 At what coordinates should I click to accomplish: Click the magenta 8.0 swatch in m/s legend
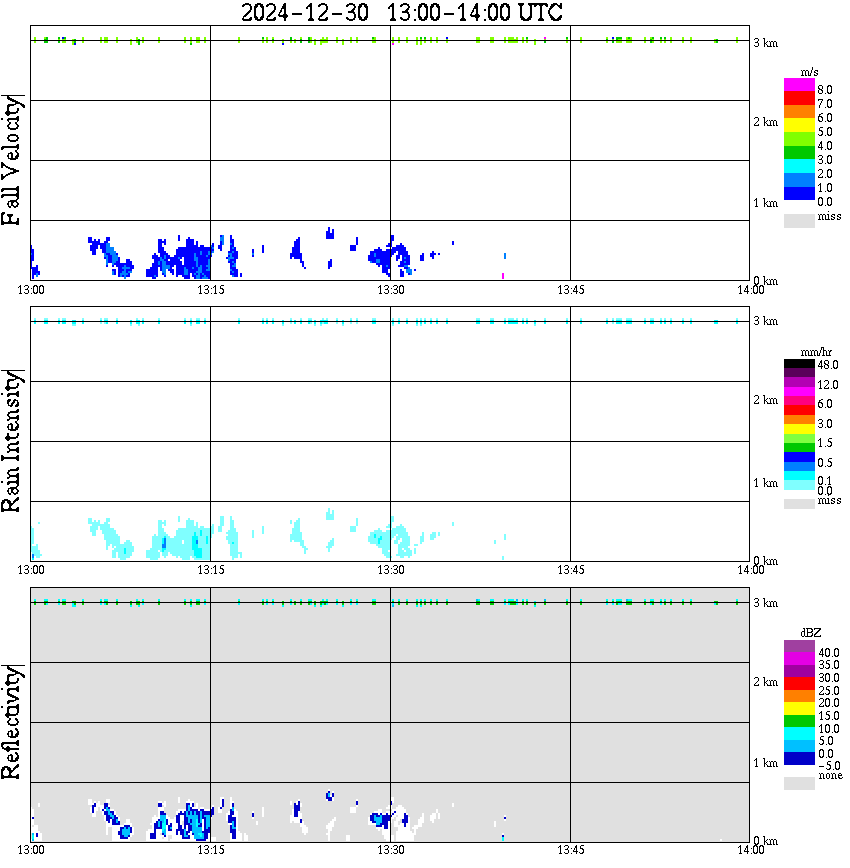(800, 85)
